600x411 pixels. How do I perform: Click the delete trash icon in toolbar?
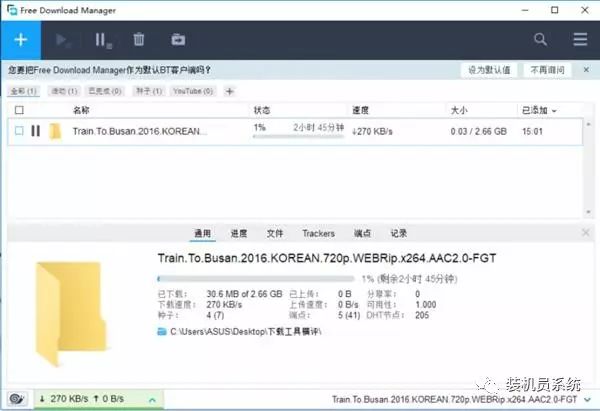[x=139, y=39]
